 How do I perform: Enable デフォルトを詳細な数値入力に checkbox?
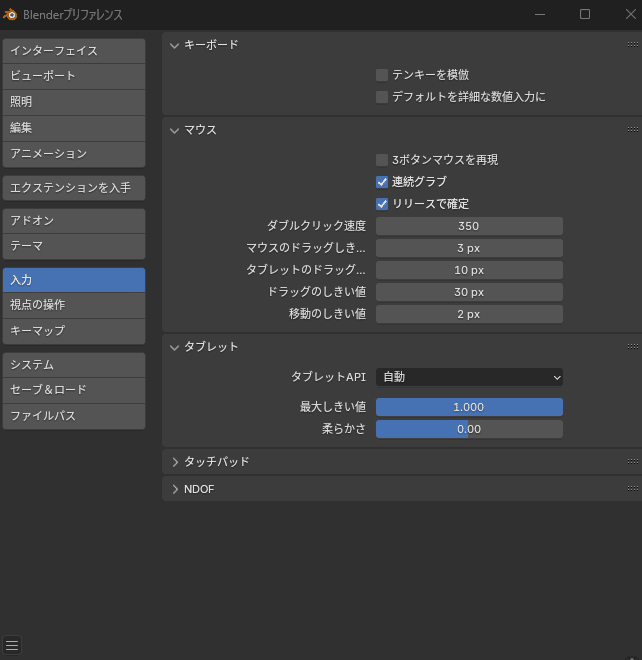click(382, 97)
